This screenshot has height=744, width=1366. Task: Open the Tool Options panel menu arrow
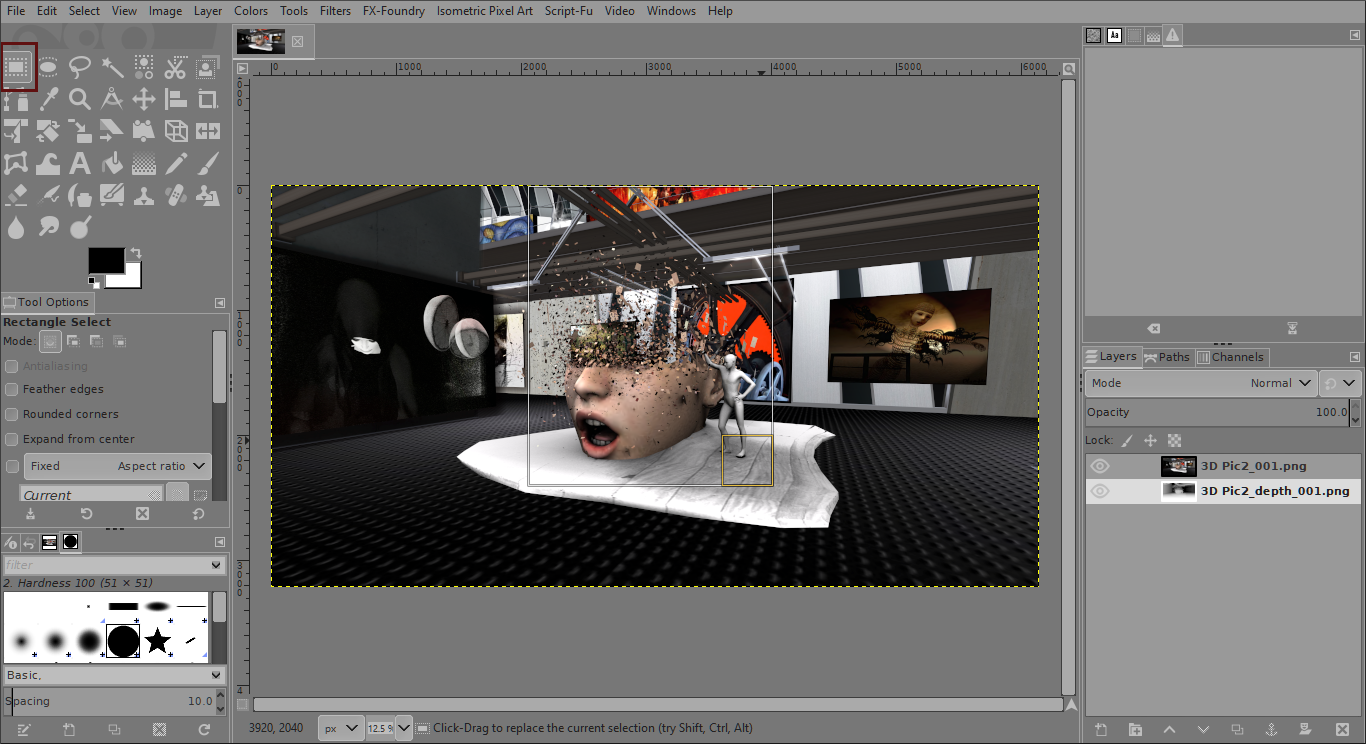[x=220, y=302]
